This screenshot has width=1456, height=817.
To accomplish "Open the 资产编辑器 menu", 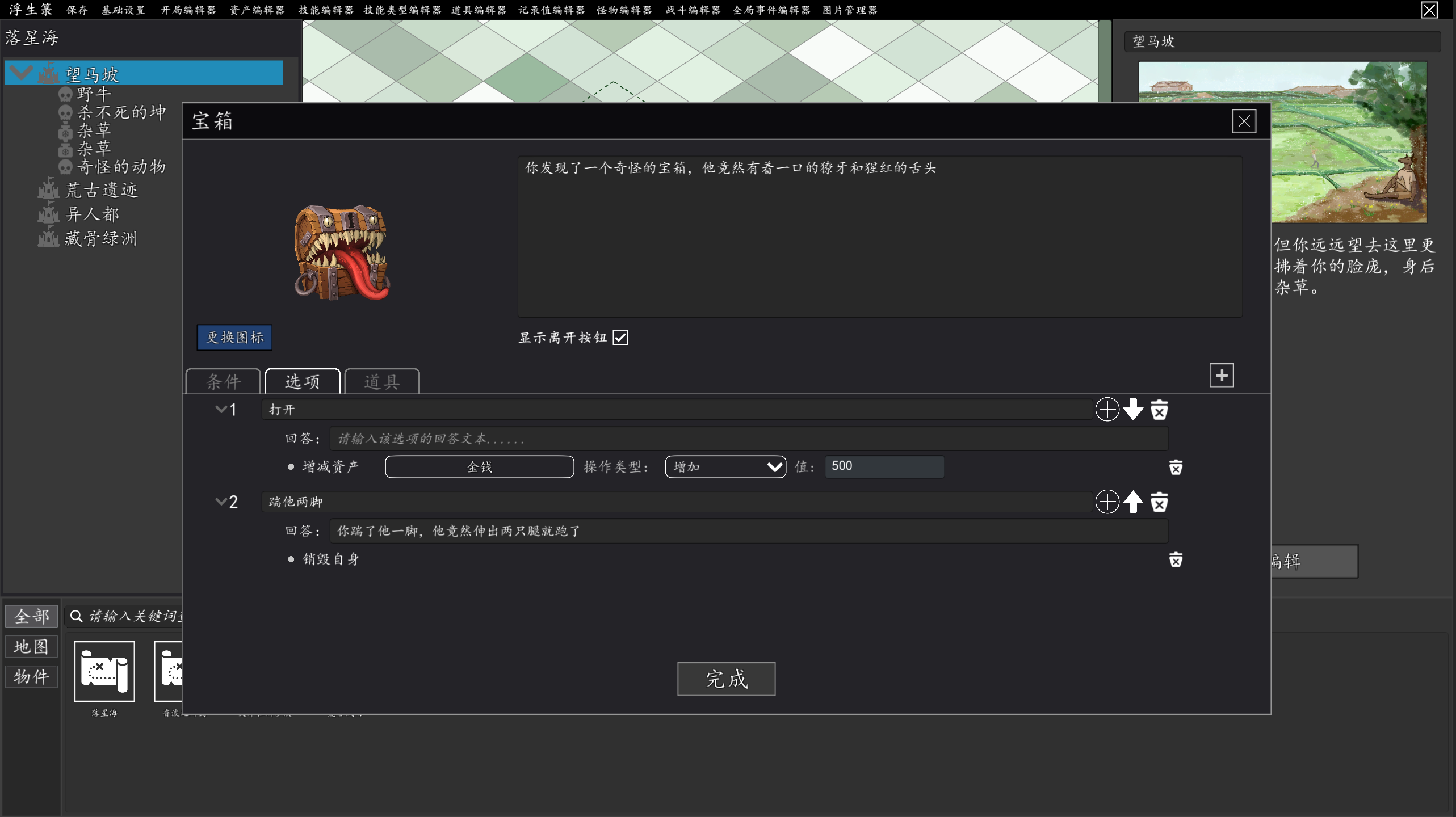I will (257, 10).
